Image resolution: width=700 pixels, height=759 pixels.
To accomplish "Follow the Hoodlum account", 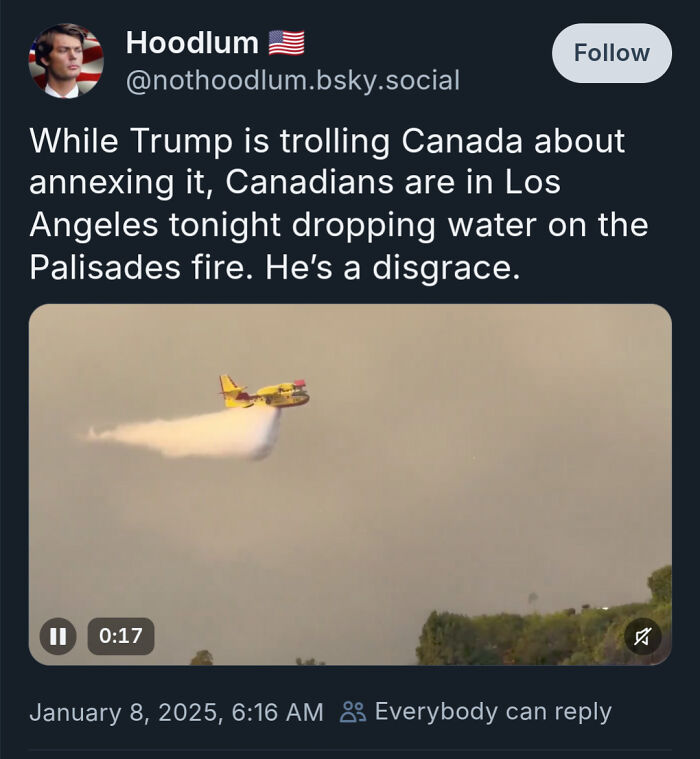I will point(611,53).
